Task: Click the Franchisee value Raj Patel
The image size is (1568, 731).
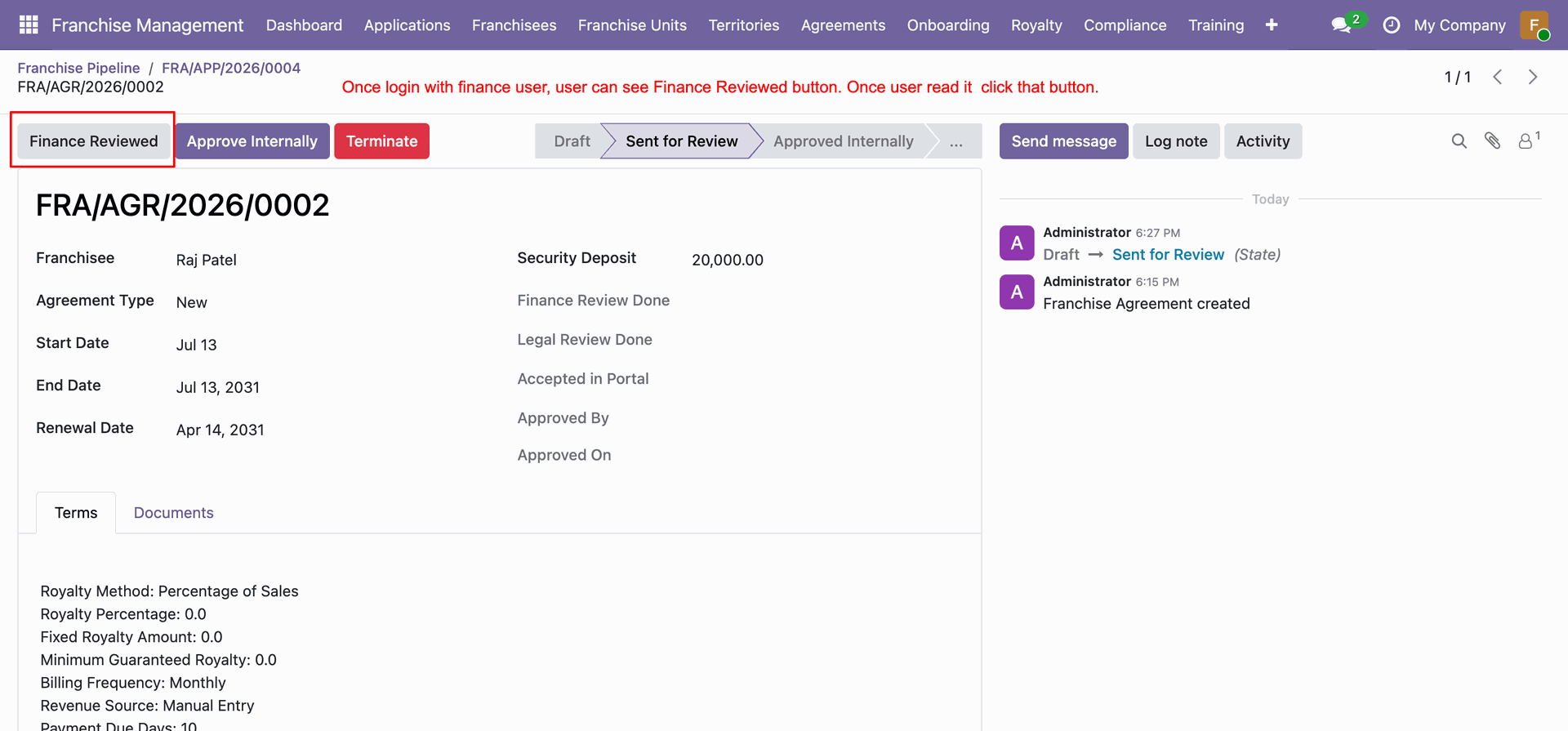Action: tap(207, 260)
